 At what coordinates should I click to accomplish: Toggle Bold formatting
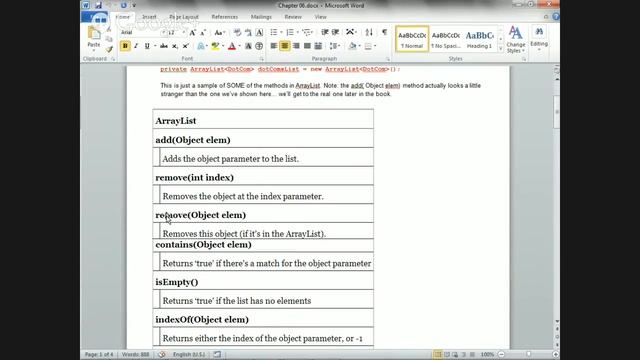click(x=125, y=46)
